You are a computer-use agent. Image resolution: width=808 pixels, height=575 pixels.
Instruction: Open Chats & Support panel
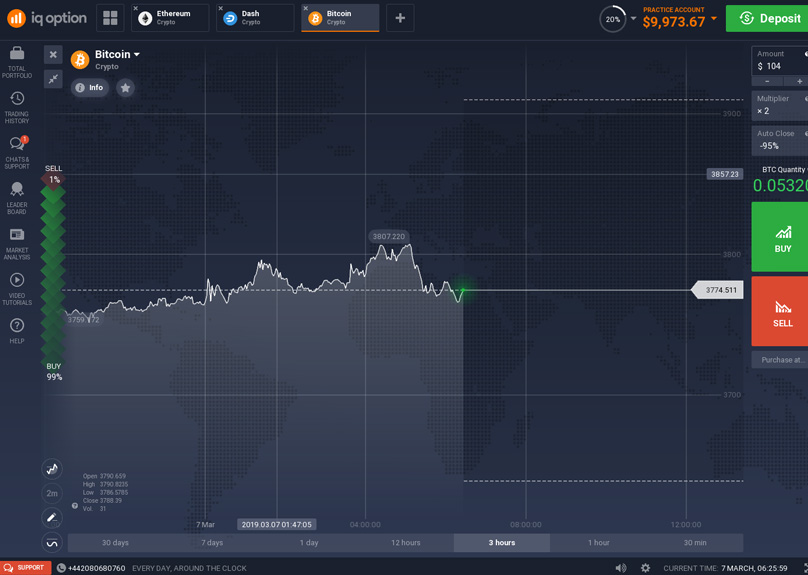pyautogui.click(x=17, y=153)
